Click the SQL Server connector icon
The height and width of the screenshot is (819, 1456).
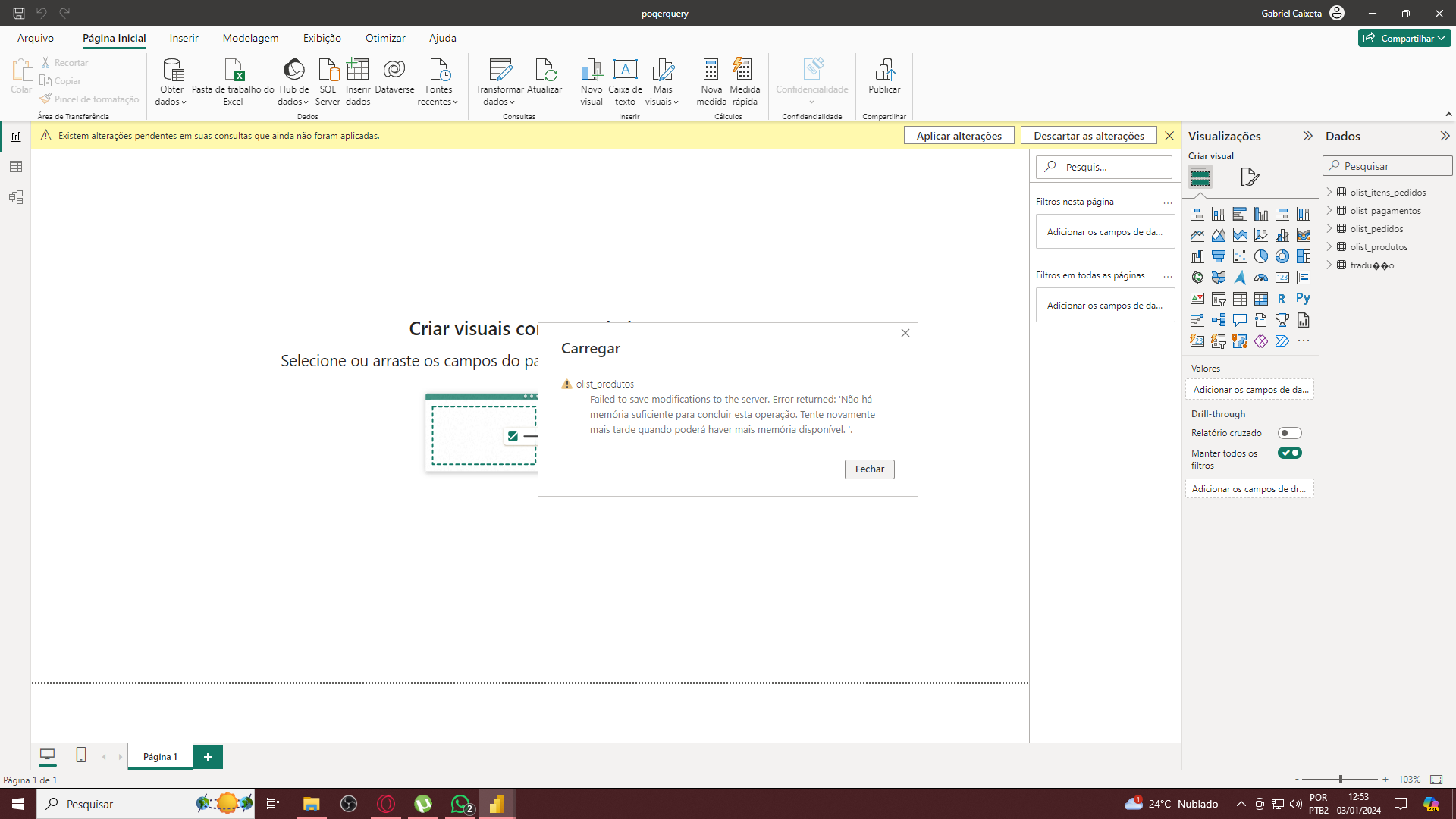tap(328, 70)
